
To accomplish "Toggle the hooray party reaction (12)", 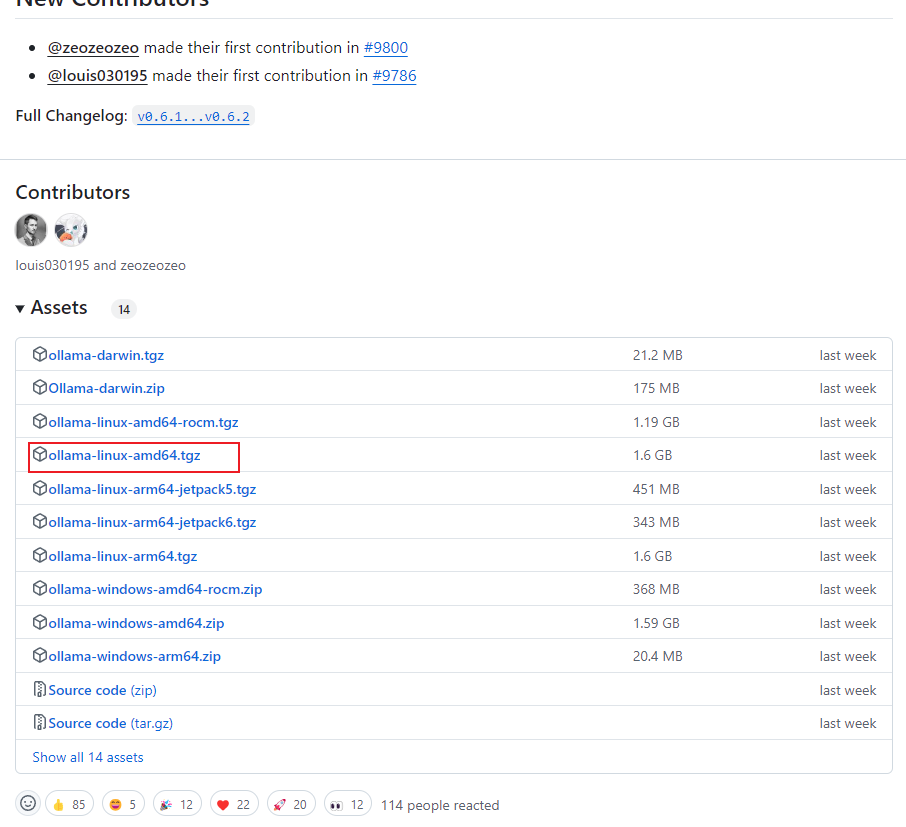I will 177,804.
